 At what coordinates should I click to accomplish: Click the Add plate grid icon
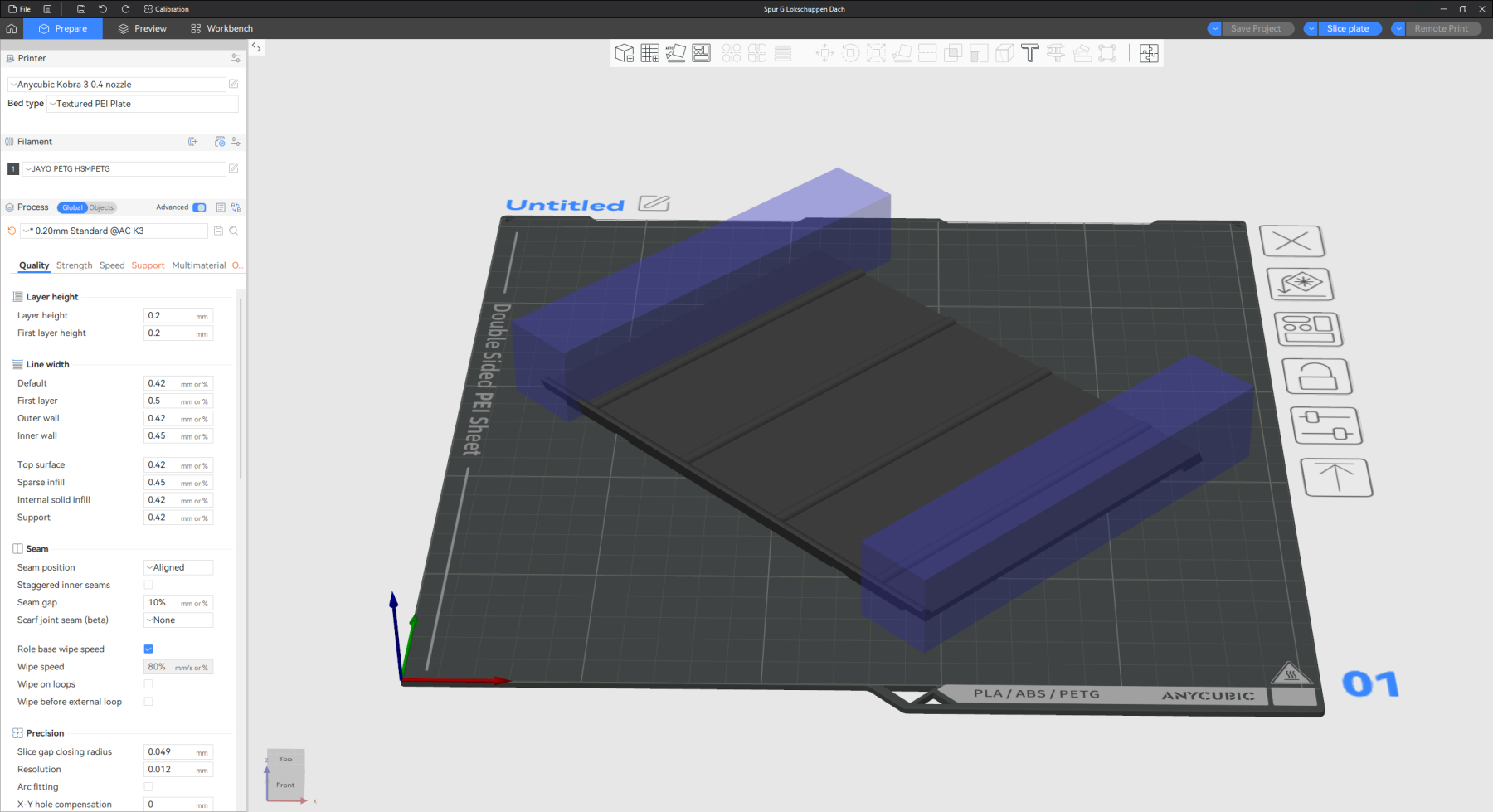649,54
